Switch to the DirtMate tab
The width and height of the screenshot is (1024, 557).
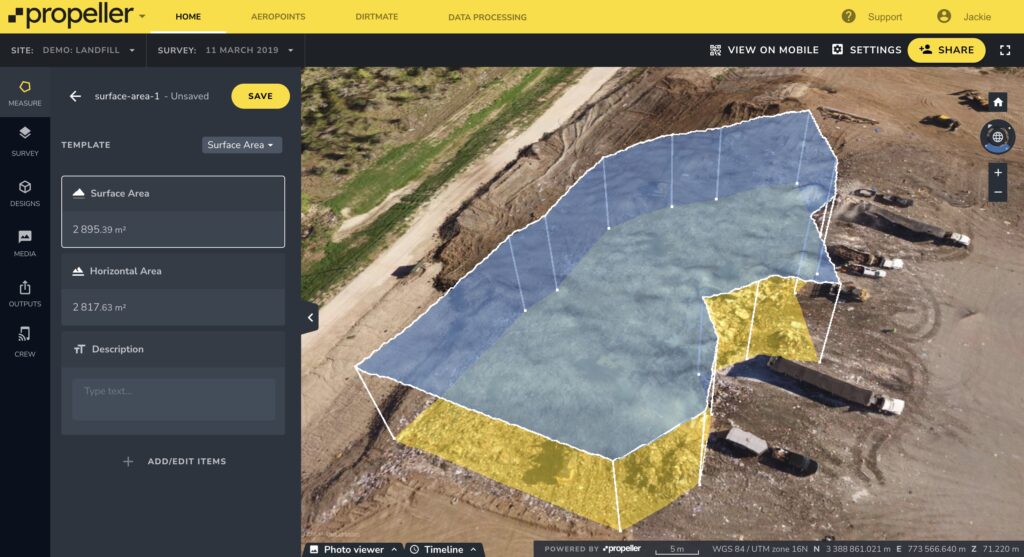[377, 17]
